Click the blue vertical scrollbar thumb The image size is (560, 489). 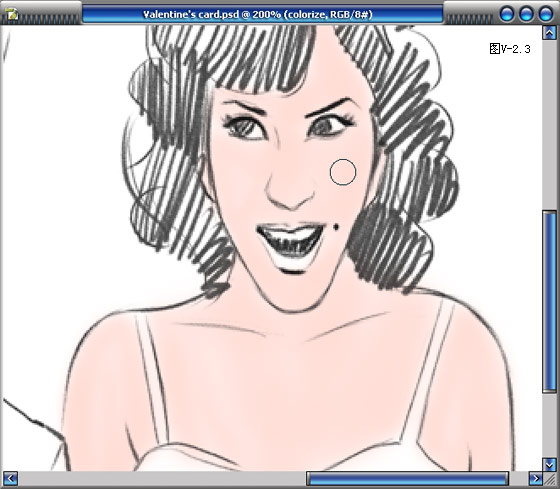(x=550, y=302)
